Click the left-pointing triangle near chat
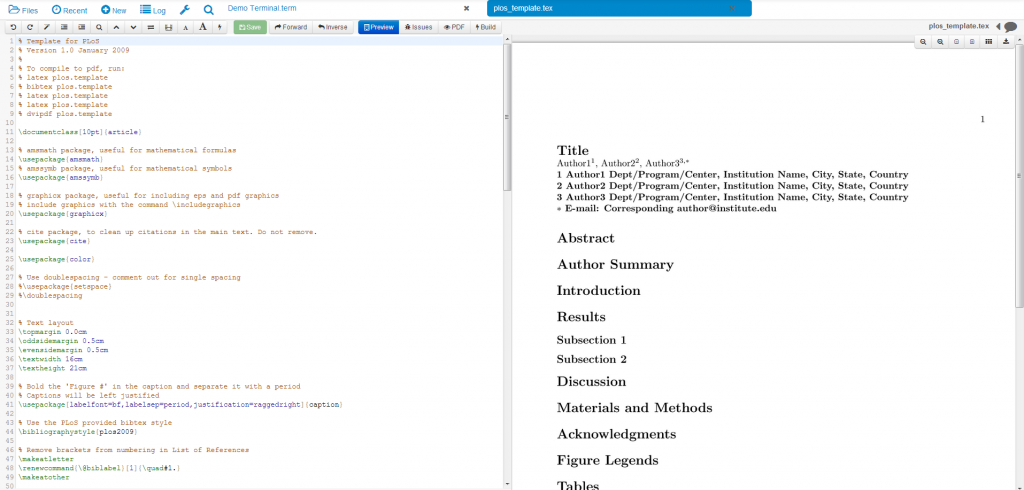 click(x=998, y=27)
